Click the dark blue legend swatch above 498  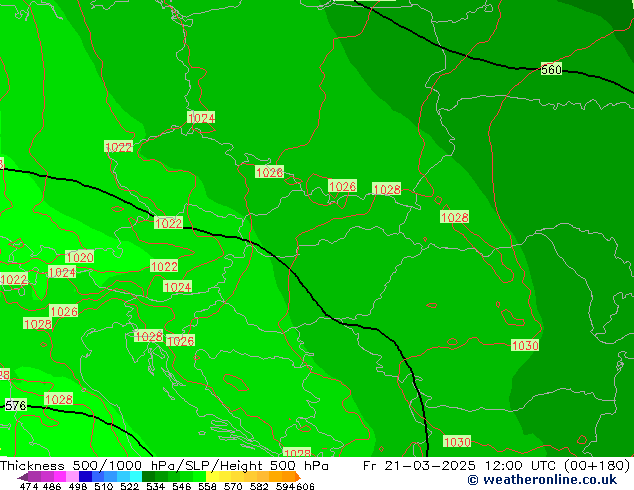(x=85, y=477)
